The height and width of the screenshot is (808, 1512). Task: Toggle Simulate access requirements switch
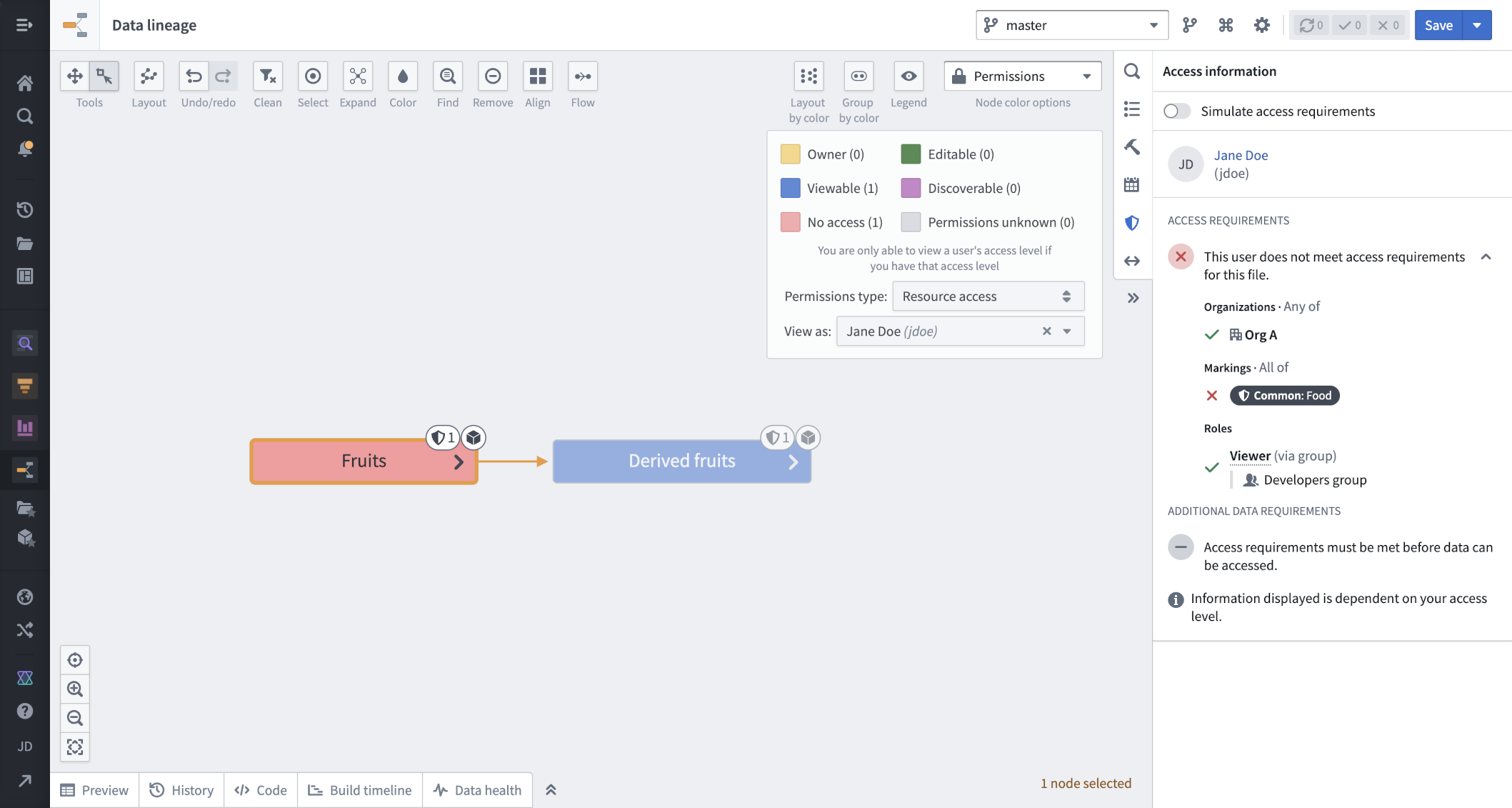(1176, 111)
